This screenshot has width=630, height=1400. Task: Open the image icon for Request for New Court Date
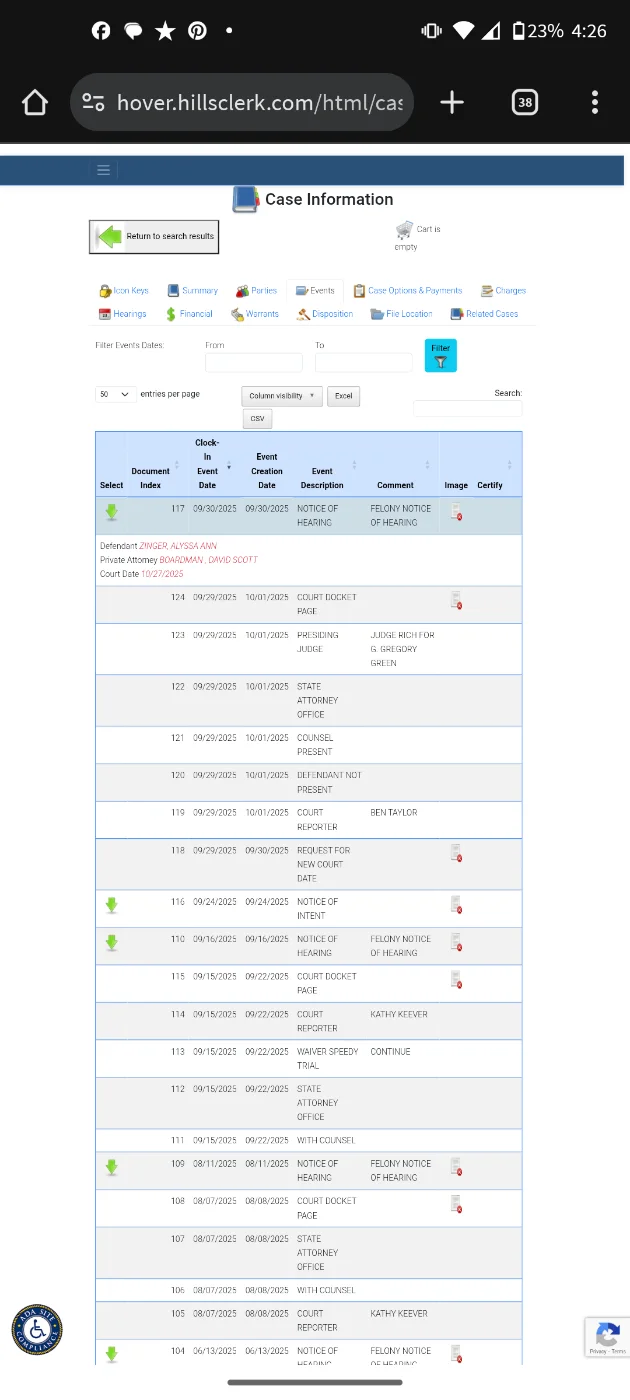[456, 853]
